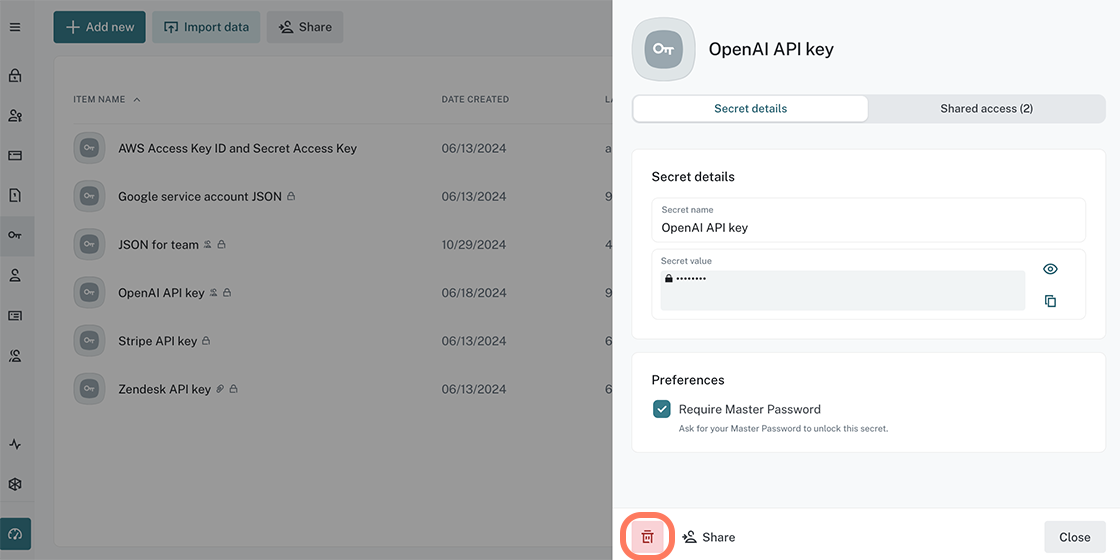Uncheck Require Master Password checkbox
The height and width of the screenshot is (560, 1120).
tap(662, 409)
